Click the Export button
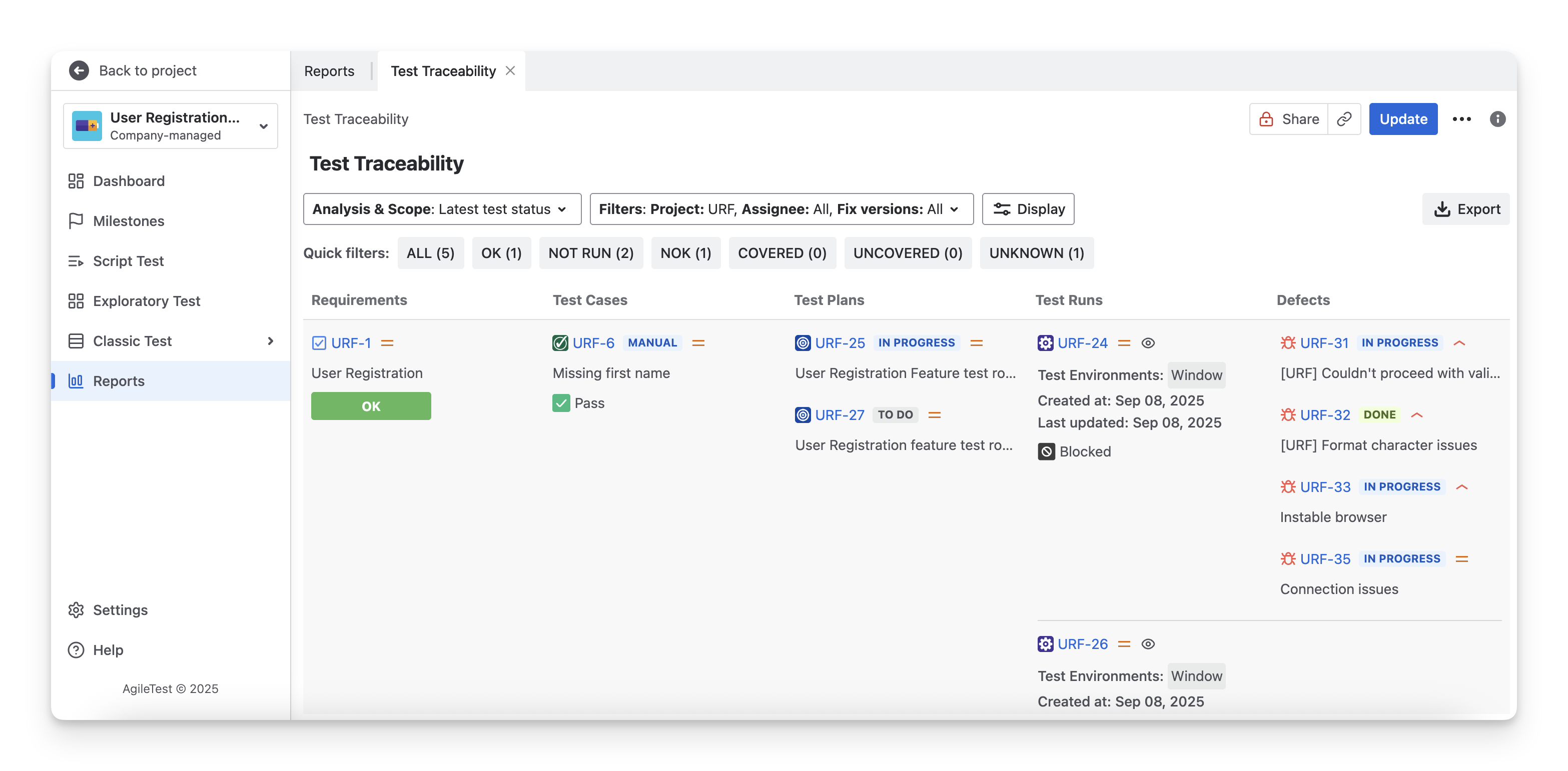The image size is (1568, 771). pyautogui.click(x=1466, y=209)
